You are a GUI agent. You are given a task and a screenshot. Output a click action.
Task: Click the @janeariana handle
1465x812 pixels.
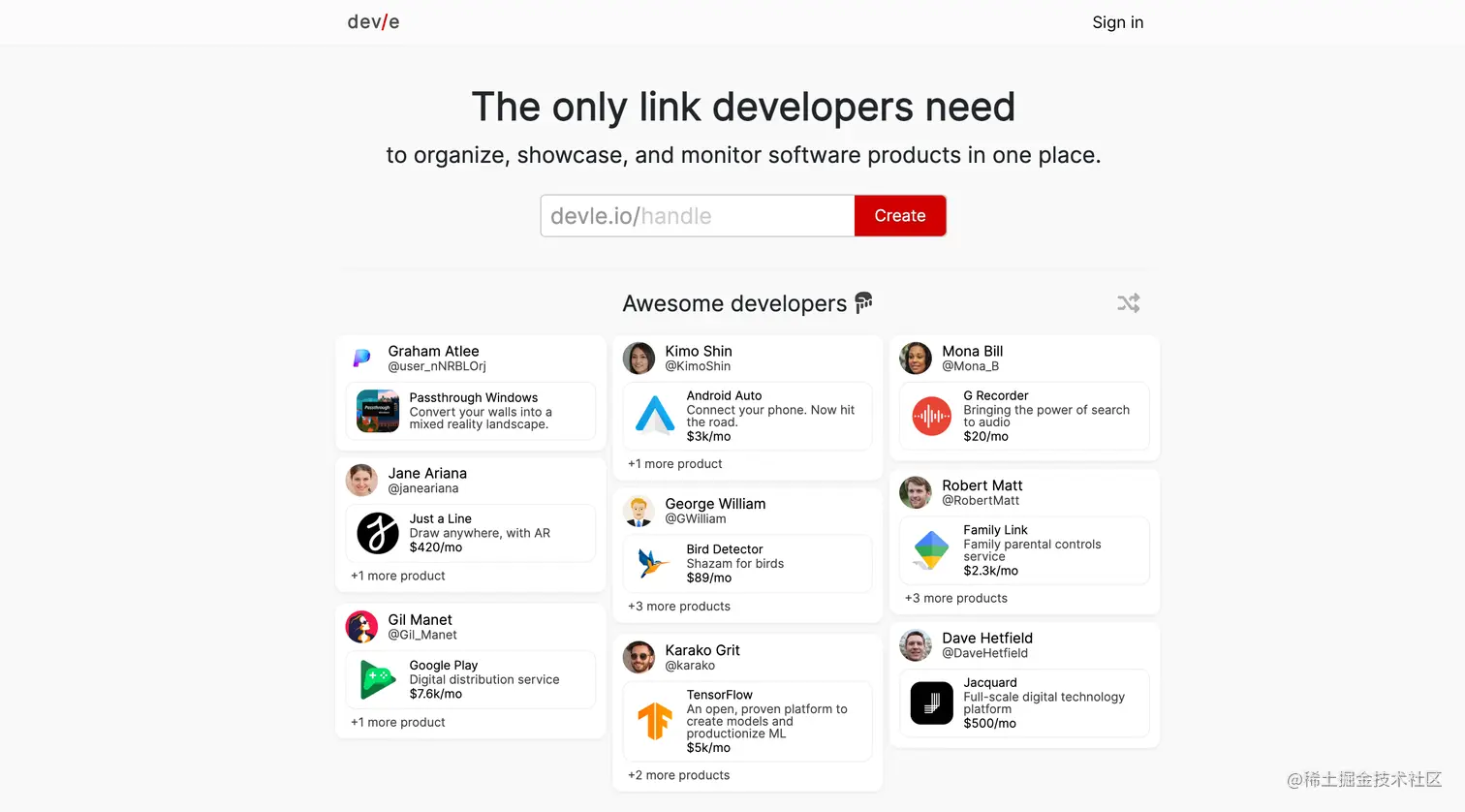pyautogui.click(x=423, y=488)
